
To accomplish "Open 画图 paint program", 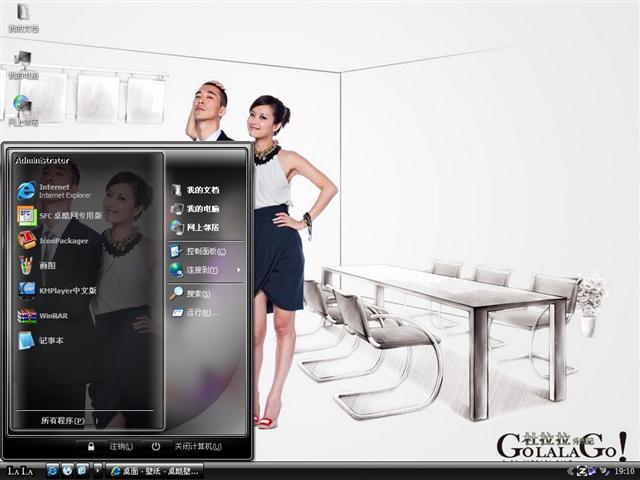I will tap(37, 265).
